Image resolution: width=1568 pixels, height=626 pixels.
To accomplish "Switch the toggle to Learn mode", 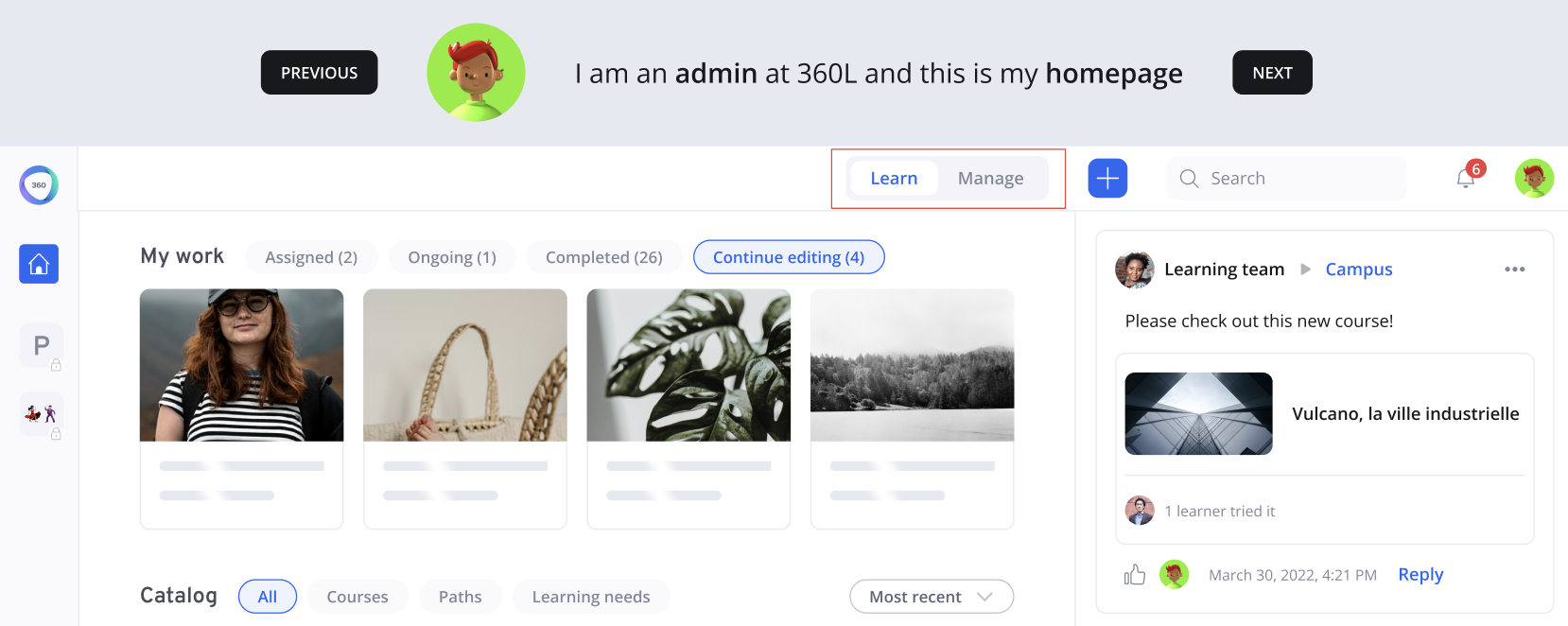I will point(894,178).
